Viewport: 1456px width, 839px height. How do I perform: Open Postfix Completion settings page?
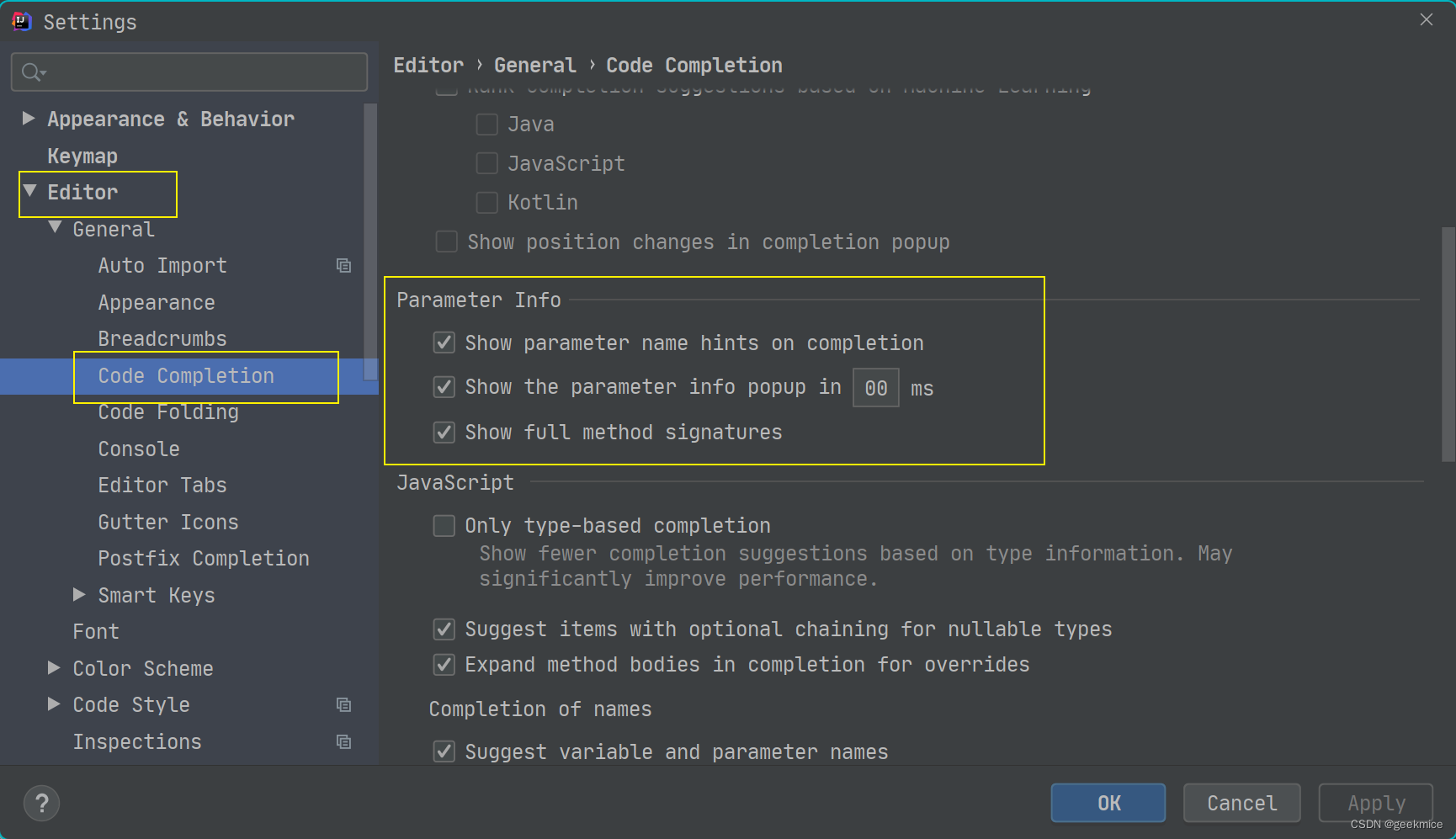[204, 559]
